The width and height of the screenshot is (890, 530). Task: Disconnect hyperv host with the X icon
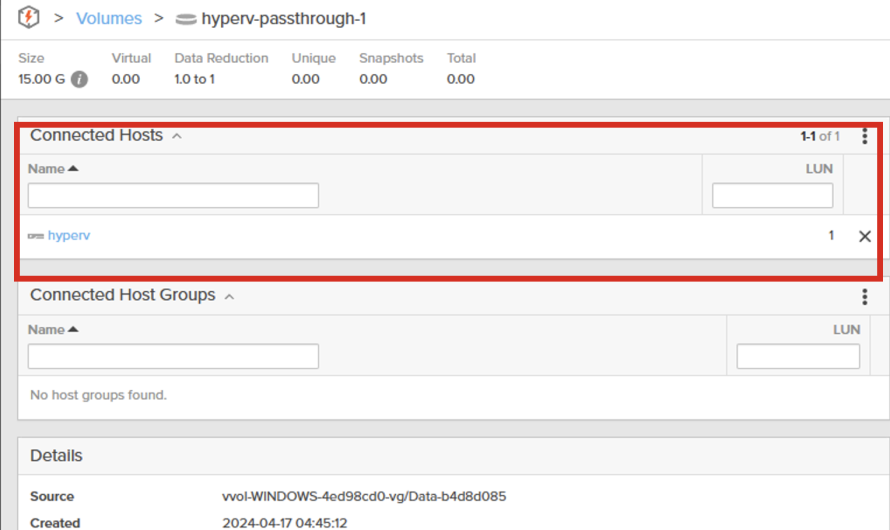pyautogui.click(x=865, y=236)
